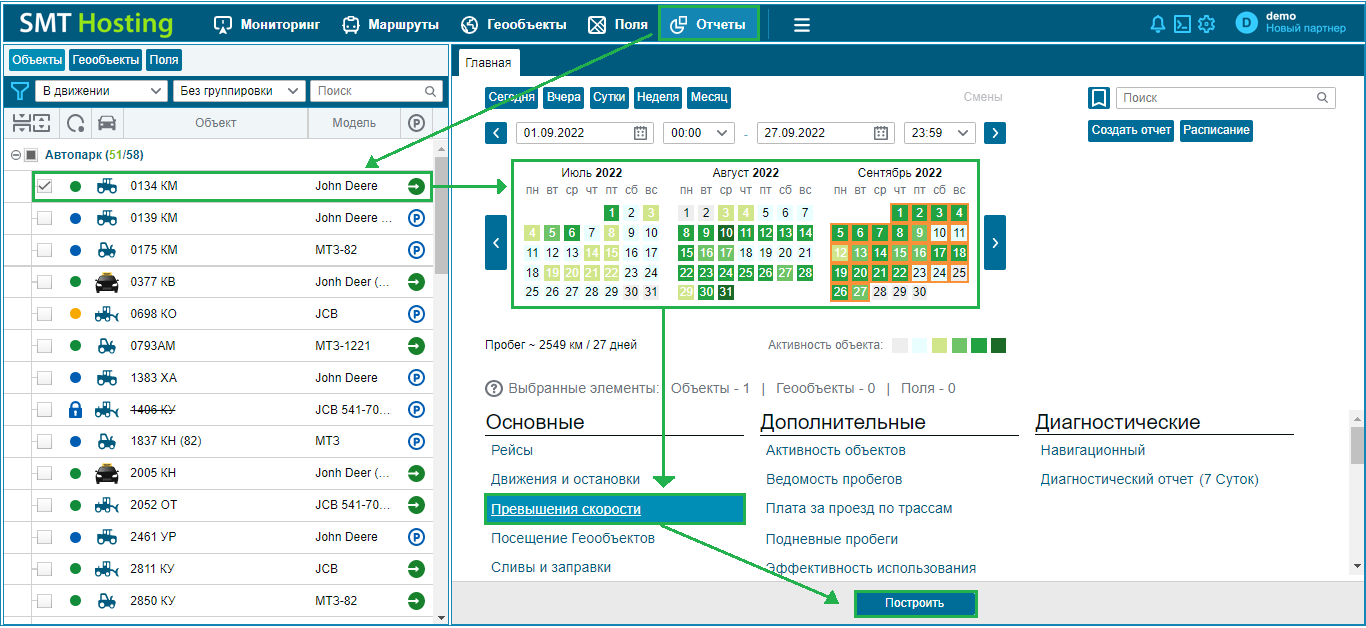Screen dimensions: 1366x628
Task: Open the terminal console icon
Action: (1182, 24)
